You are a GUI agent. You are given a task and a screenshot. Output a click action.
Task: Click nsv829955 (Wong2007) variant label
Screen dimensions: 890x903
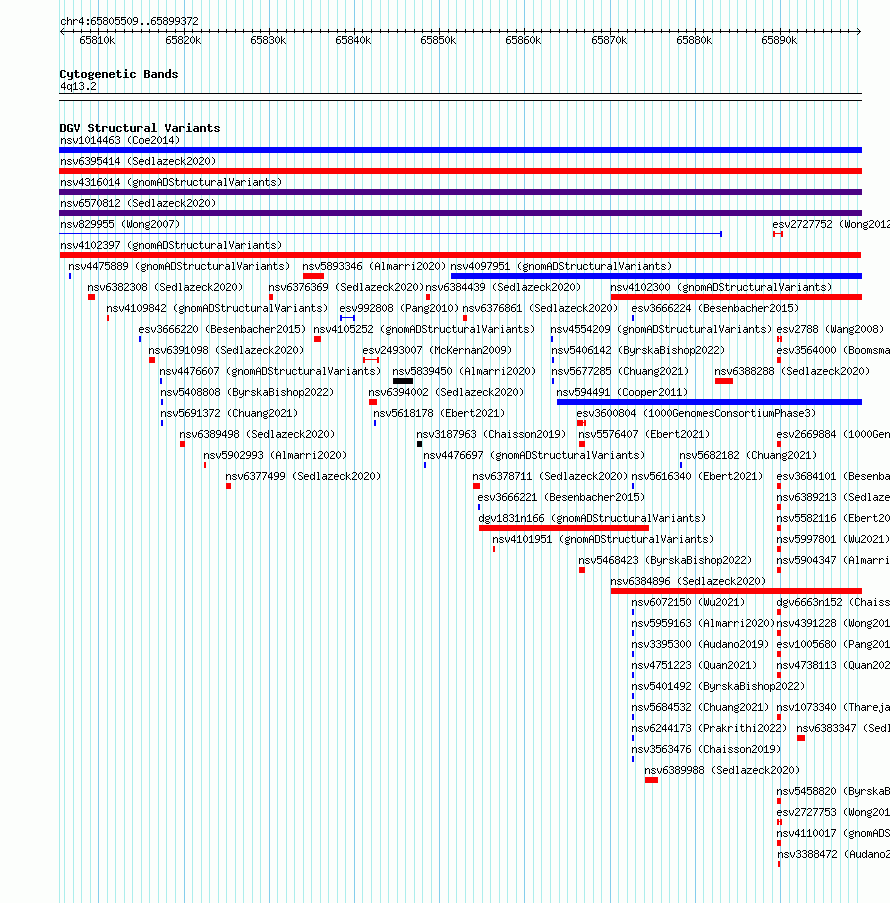click(x=120, y=225)
